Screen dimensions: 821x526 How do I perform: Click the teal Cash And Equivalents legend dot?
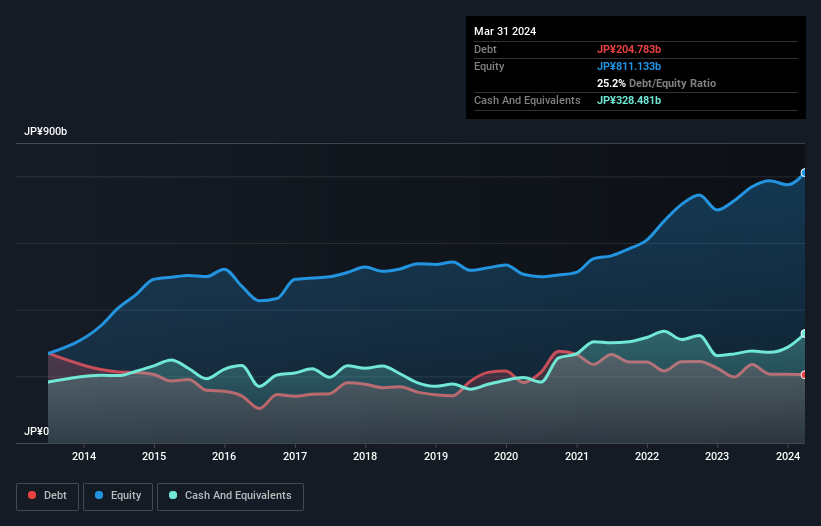173,495
